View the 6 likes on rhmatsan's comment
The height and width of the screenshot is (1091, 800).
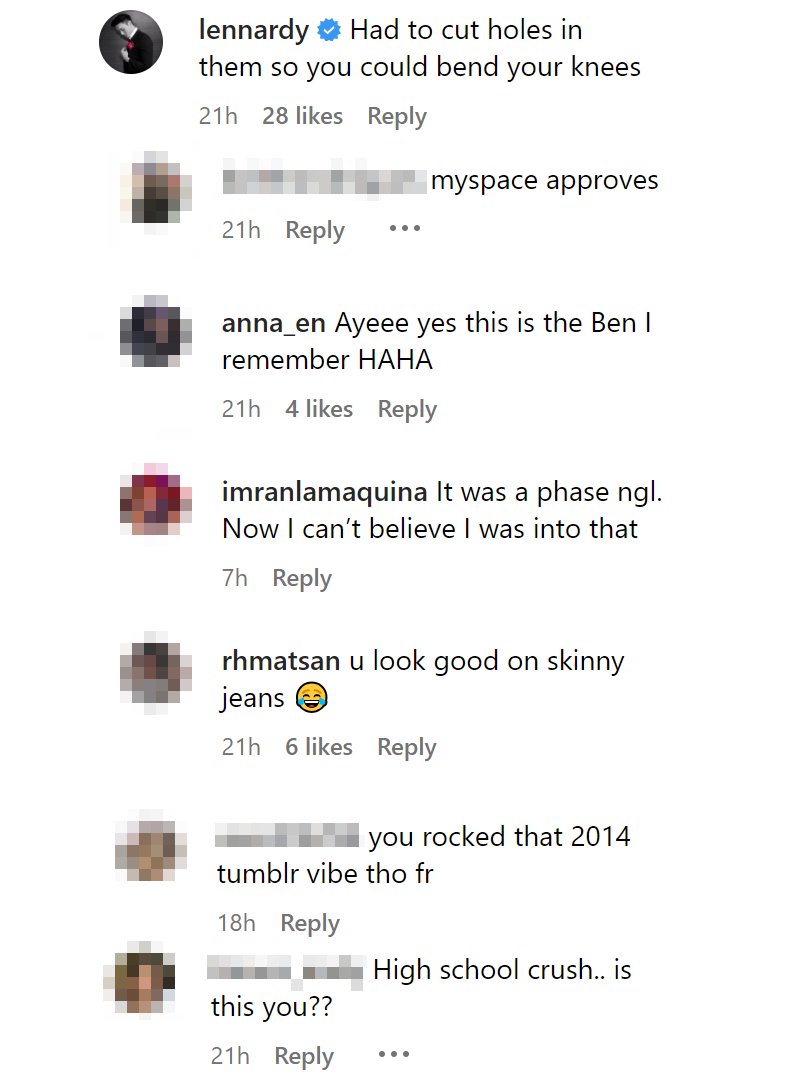click(319, 747)
